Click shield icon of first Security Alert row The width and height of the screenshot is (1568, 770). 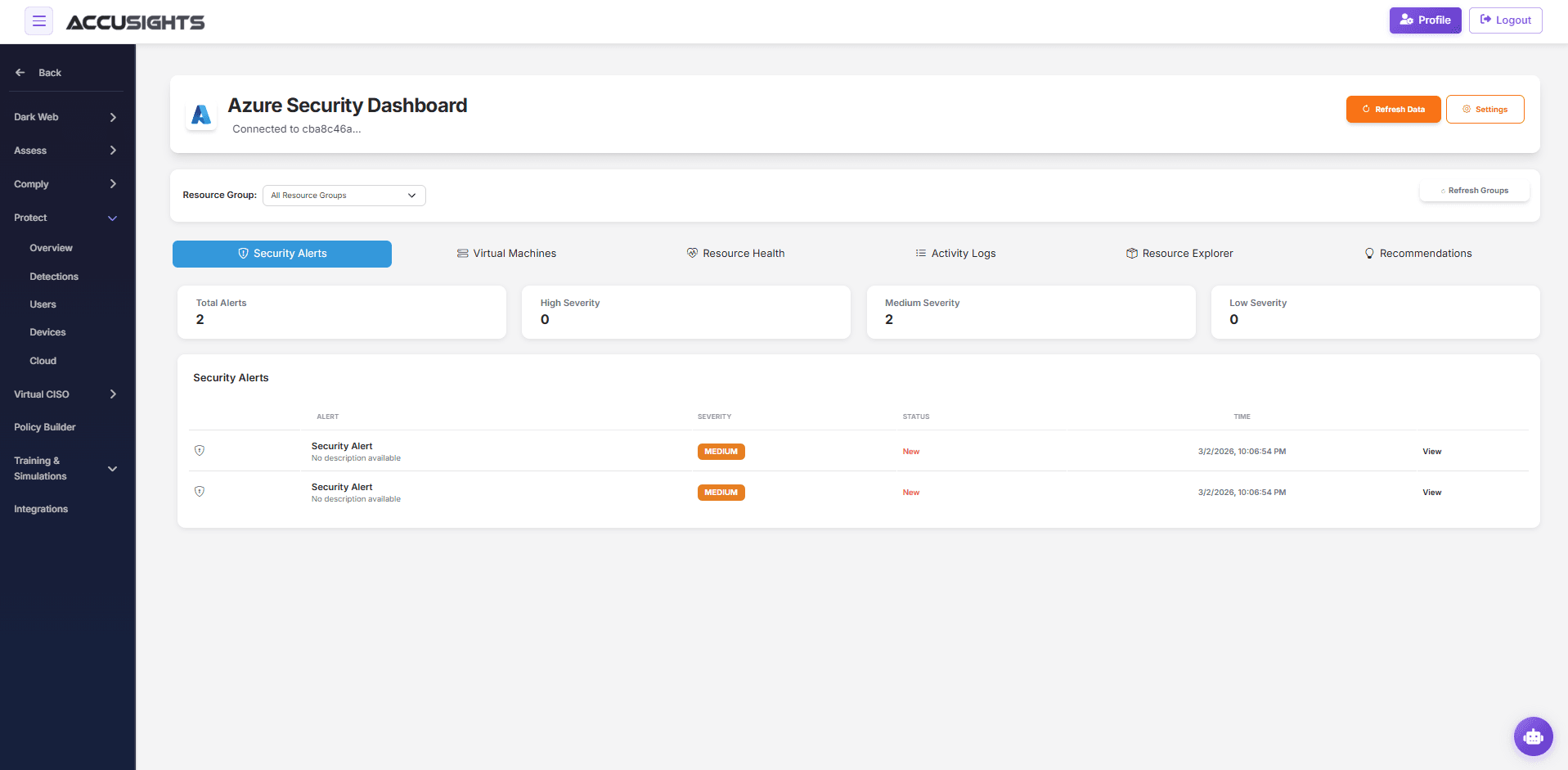pyautogui.click(x=200, y=451)
